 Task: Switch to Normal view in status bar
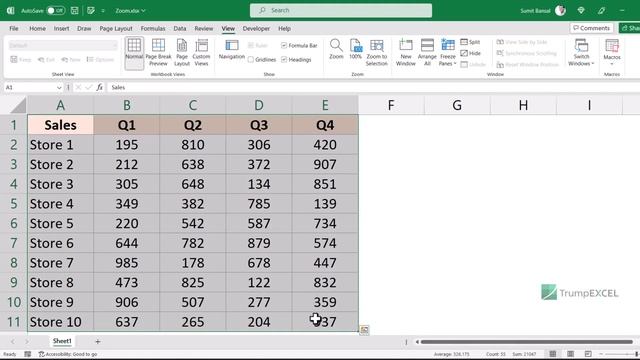[553, 354]
